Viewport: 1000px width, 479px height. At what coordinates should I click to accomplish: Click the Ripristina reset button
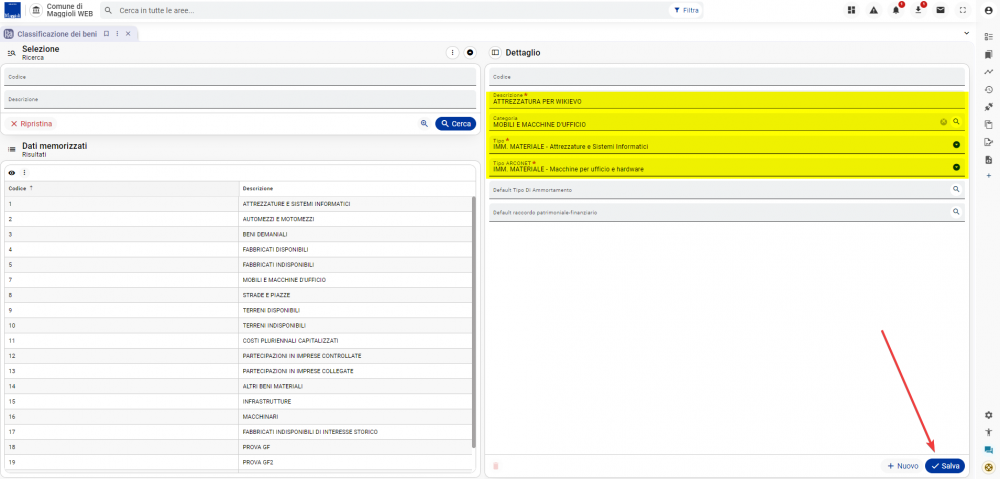click(31, 124)
